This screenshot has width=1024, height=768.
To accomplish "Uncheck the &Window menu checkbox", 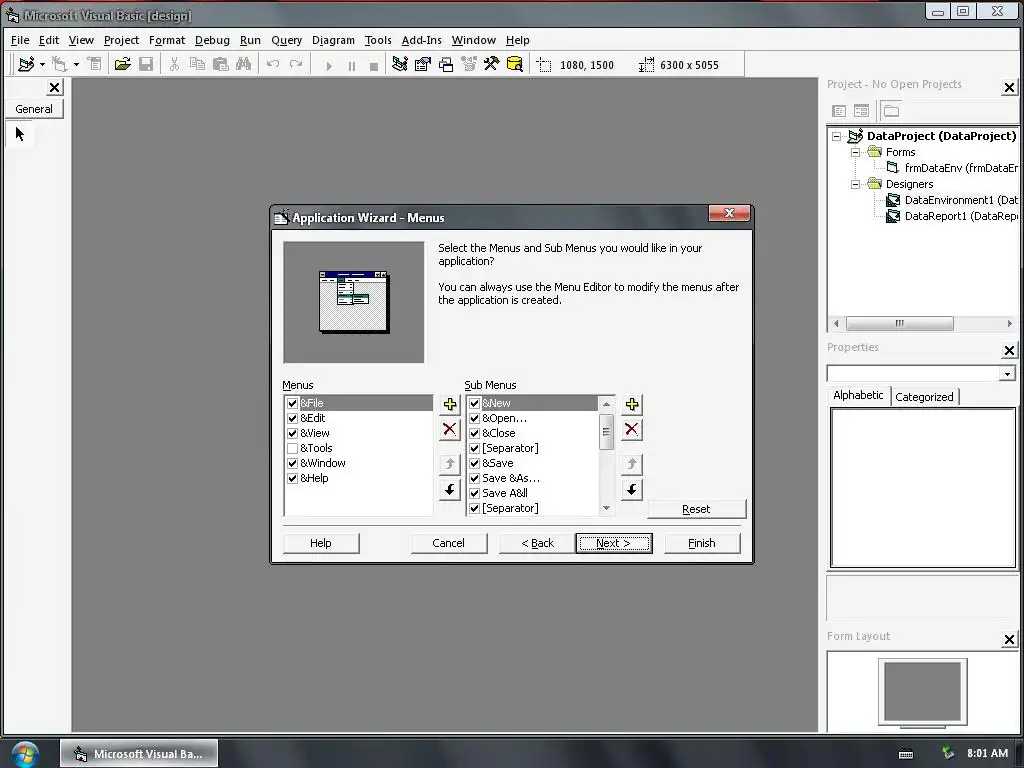I will click(x=293, y=464).
